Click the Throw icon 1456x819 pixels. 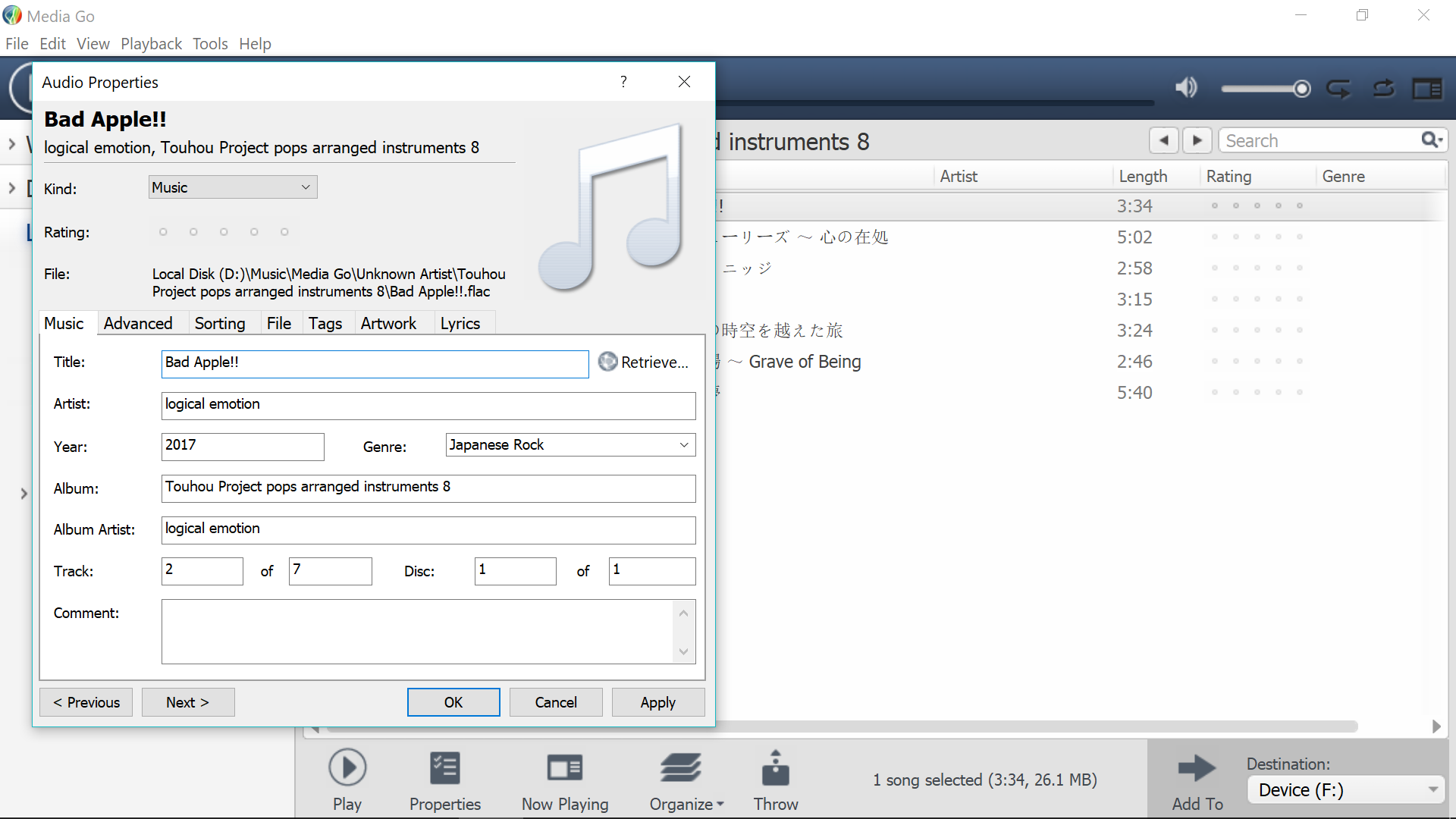(x=775, y=768)
